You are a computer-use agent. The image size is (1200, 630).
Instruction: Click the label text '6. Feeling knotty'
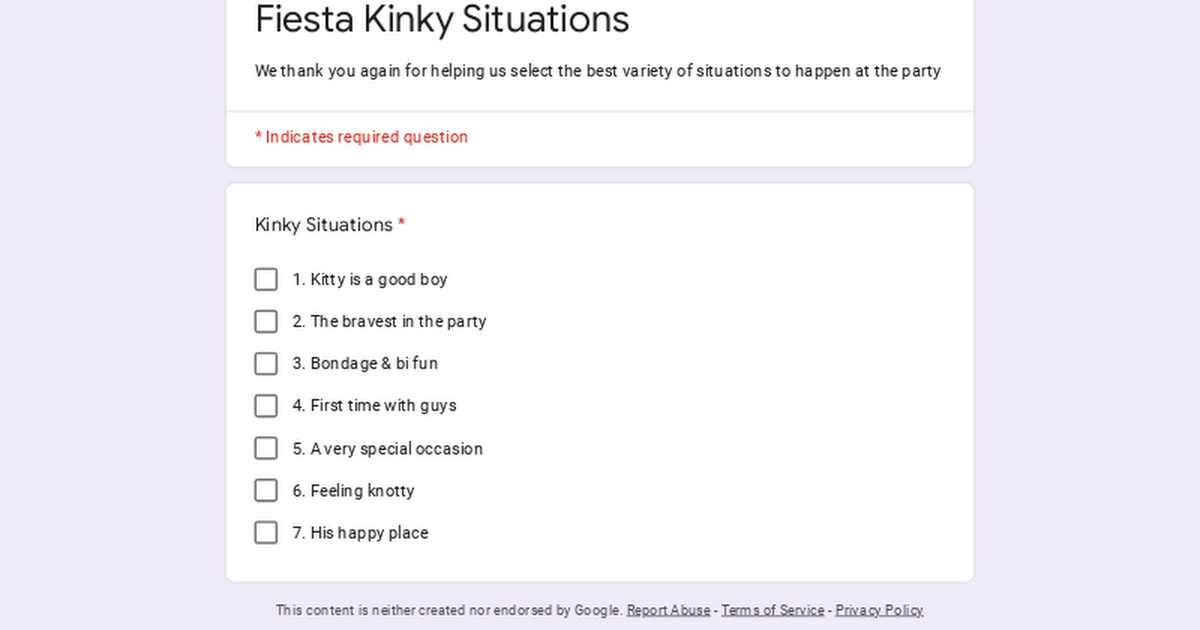pos(353,490)
